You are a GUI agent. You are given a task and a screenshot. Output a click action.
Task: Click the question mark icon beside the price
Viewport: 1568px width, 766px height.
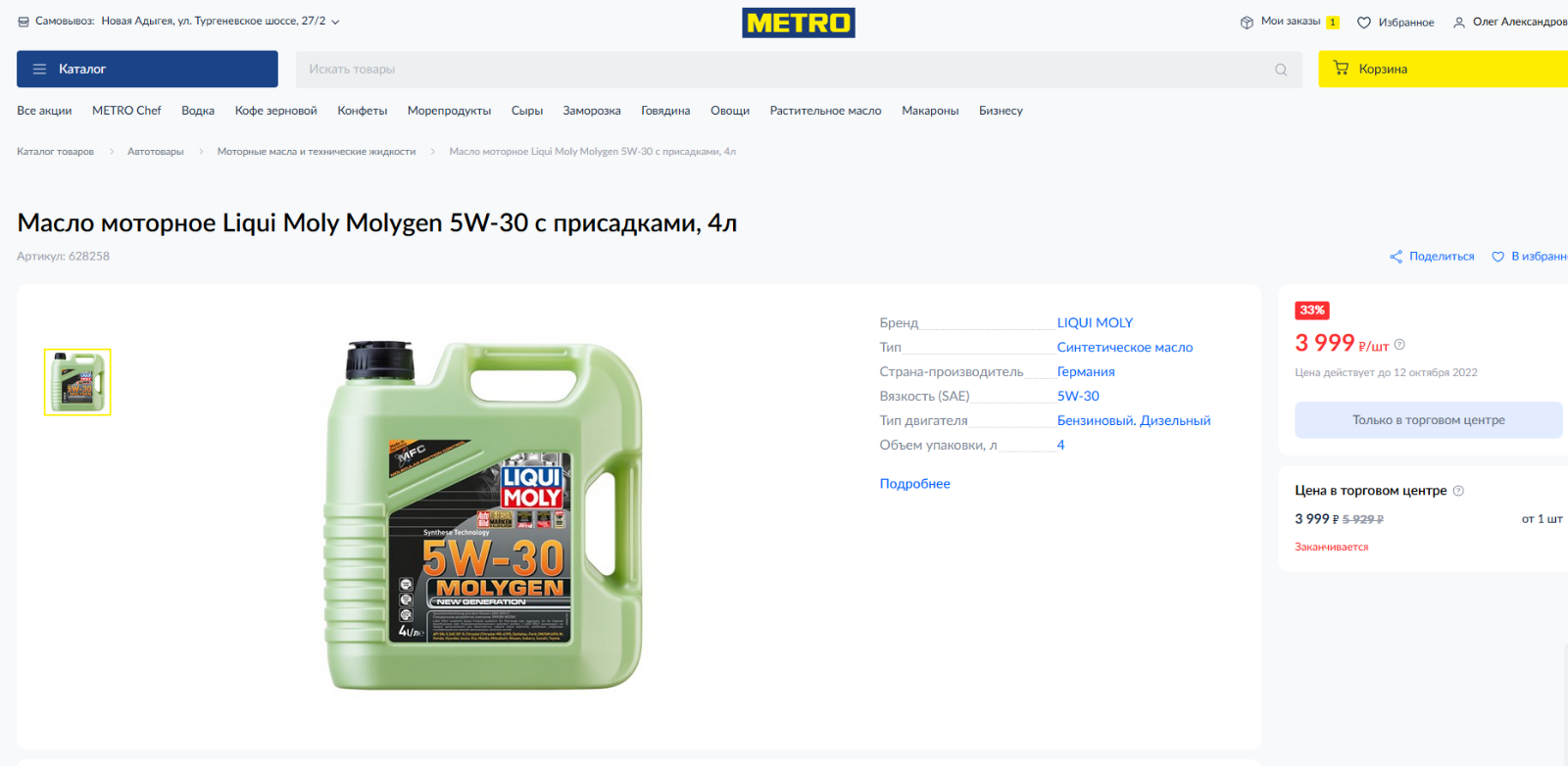pyautogui.click(x=1399, y=345)
